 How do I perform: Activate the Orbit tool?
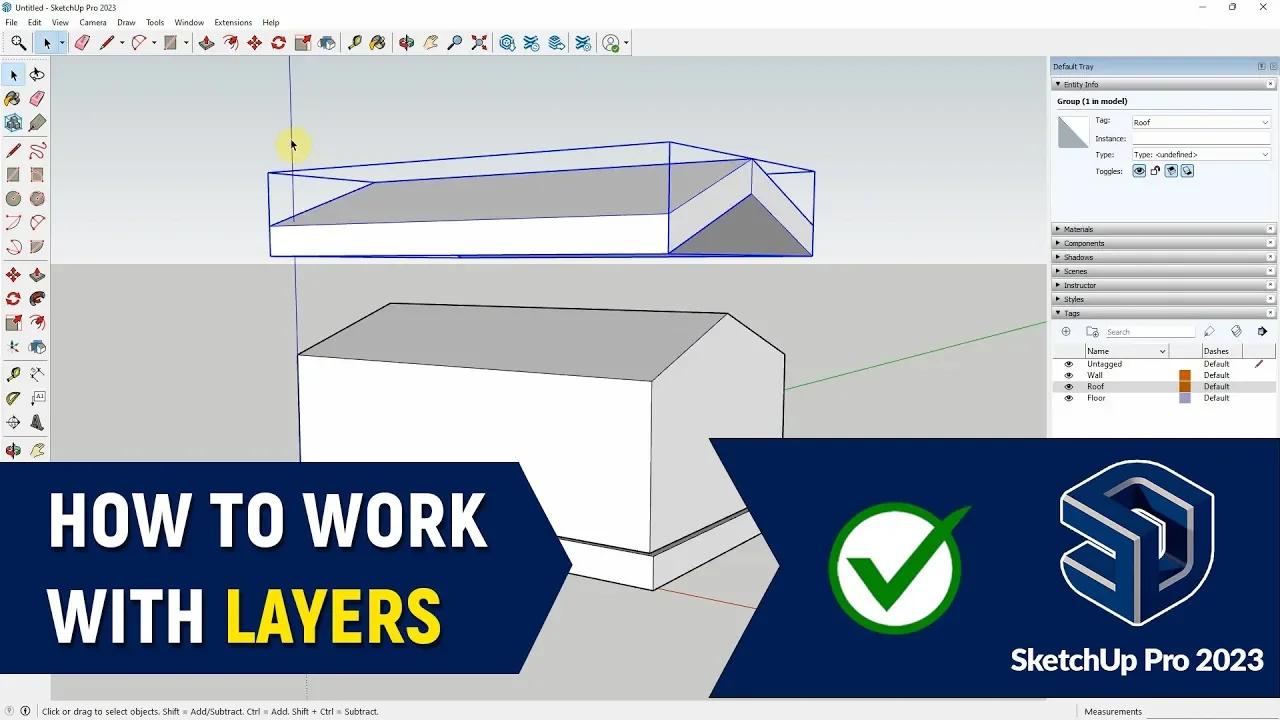click(x=407, y=42)
